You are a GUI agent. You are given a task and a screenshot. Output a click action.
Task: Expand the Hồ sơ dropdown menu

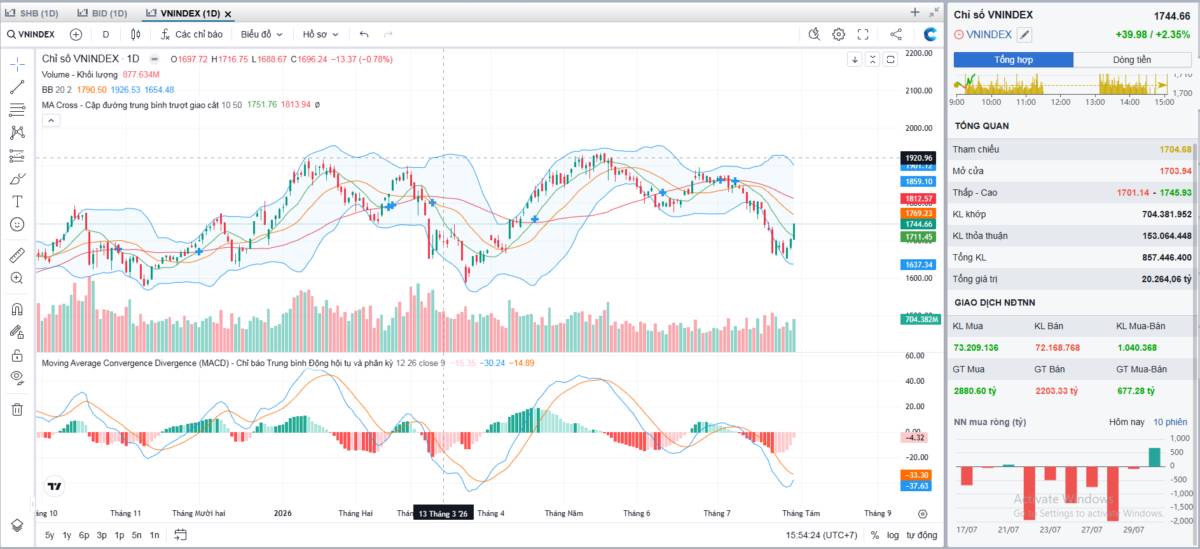pyautogui.click(x=321, y=34)
